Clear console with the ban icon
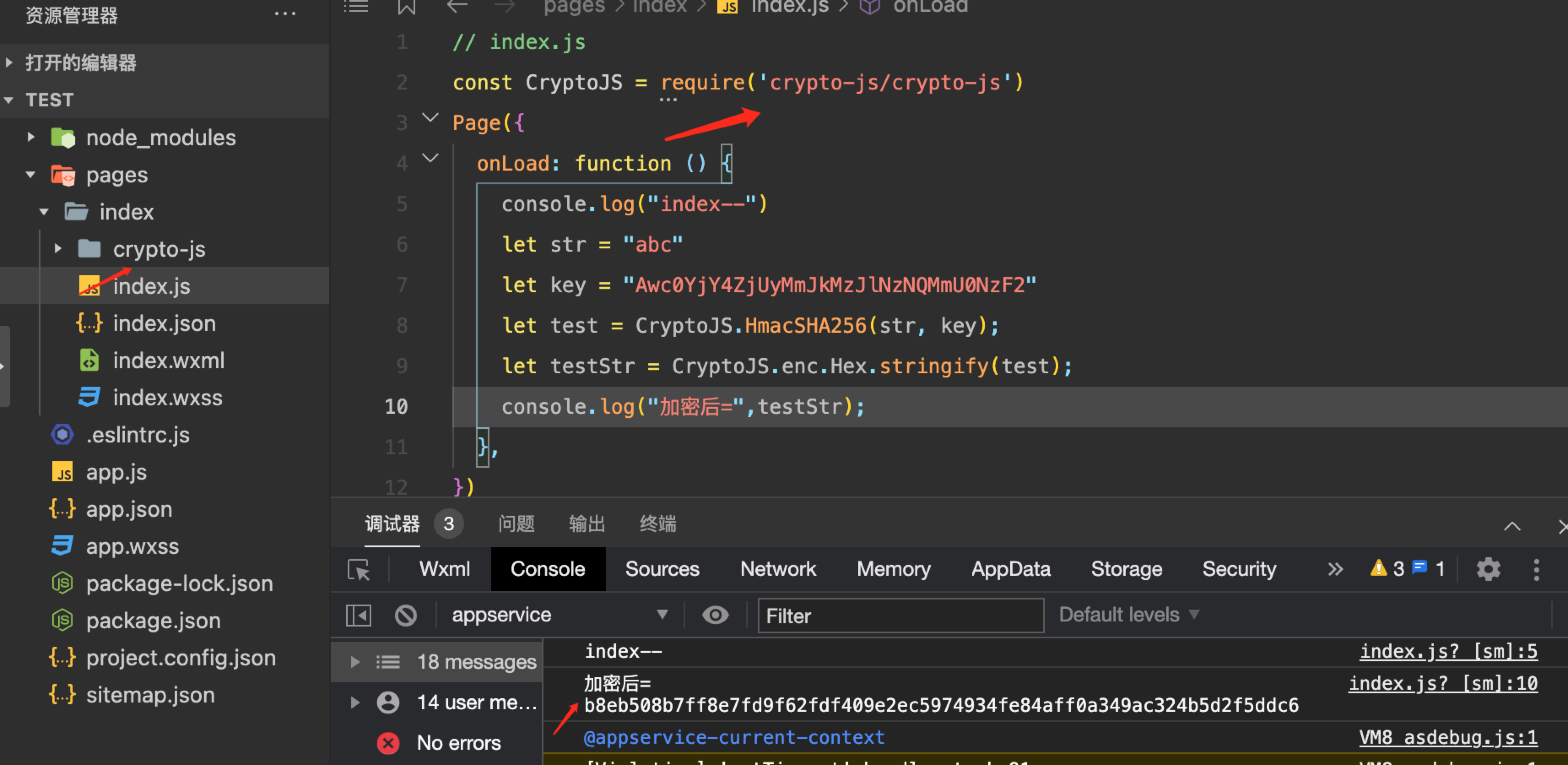Screen dimensions: 1568x765 [406, 615]
